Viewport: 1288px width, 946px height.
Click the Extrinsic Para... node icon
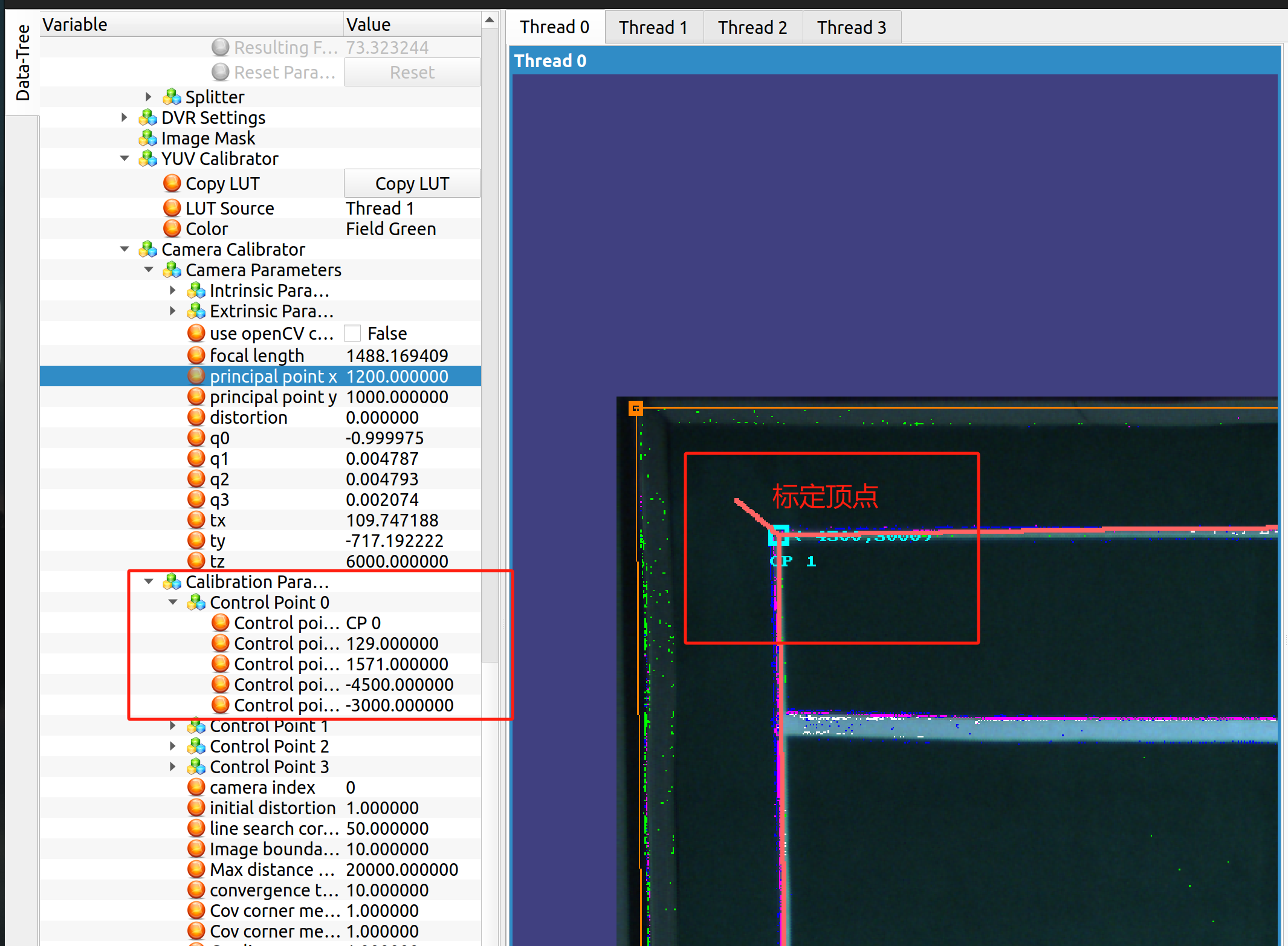(x=196, y=311)
